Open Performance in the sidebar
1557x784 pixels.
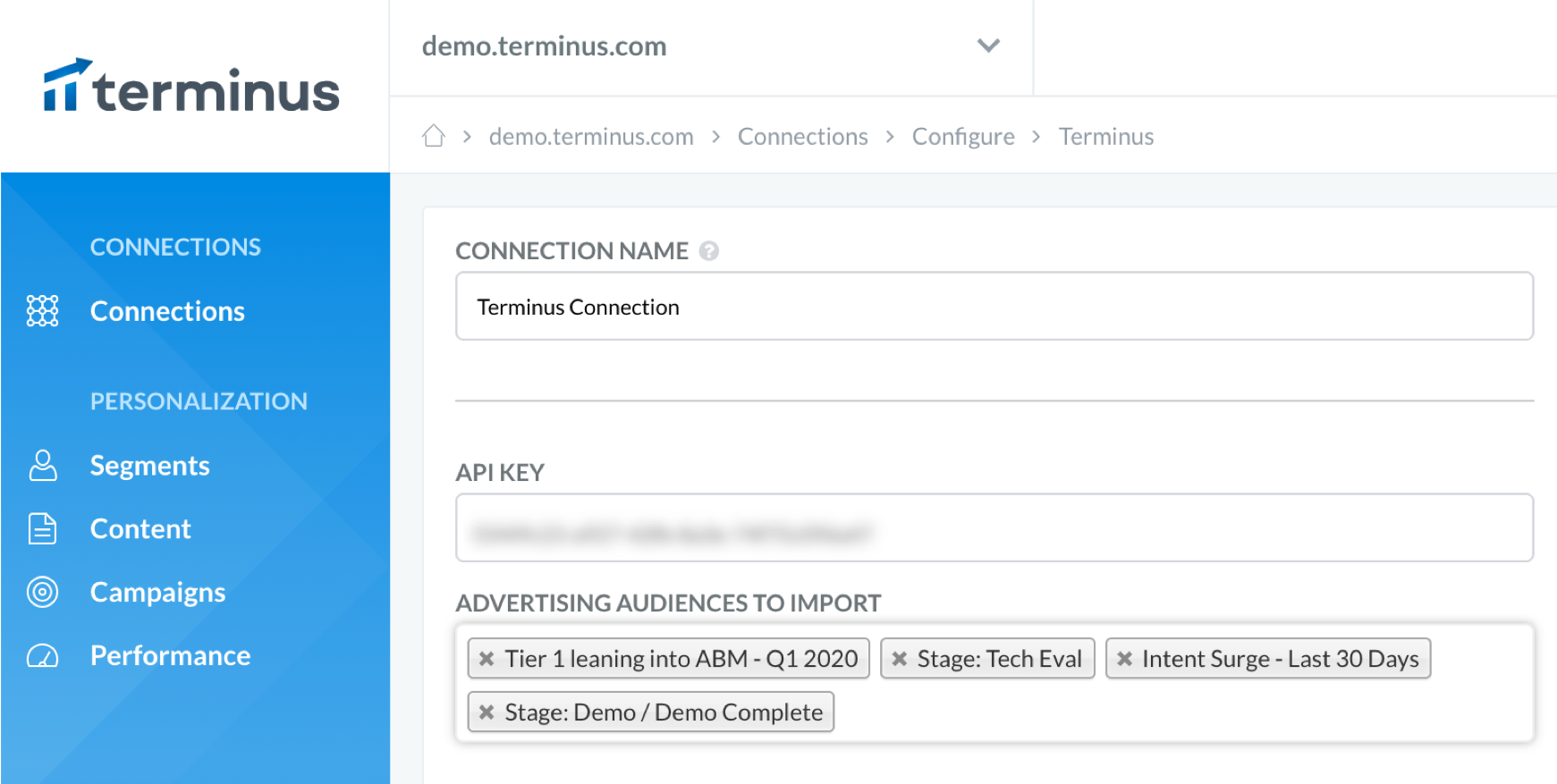coord(171,656)
